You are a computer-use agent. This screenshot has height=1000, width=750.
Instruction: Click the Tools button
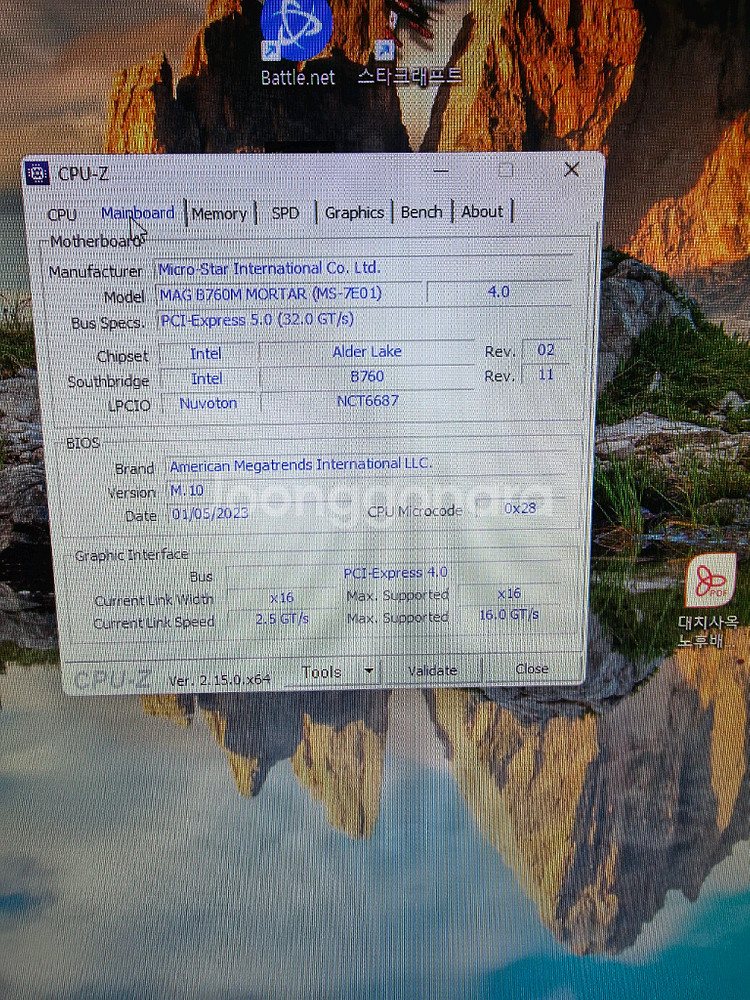321,672
